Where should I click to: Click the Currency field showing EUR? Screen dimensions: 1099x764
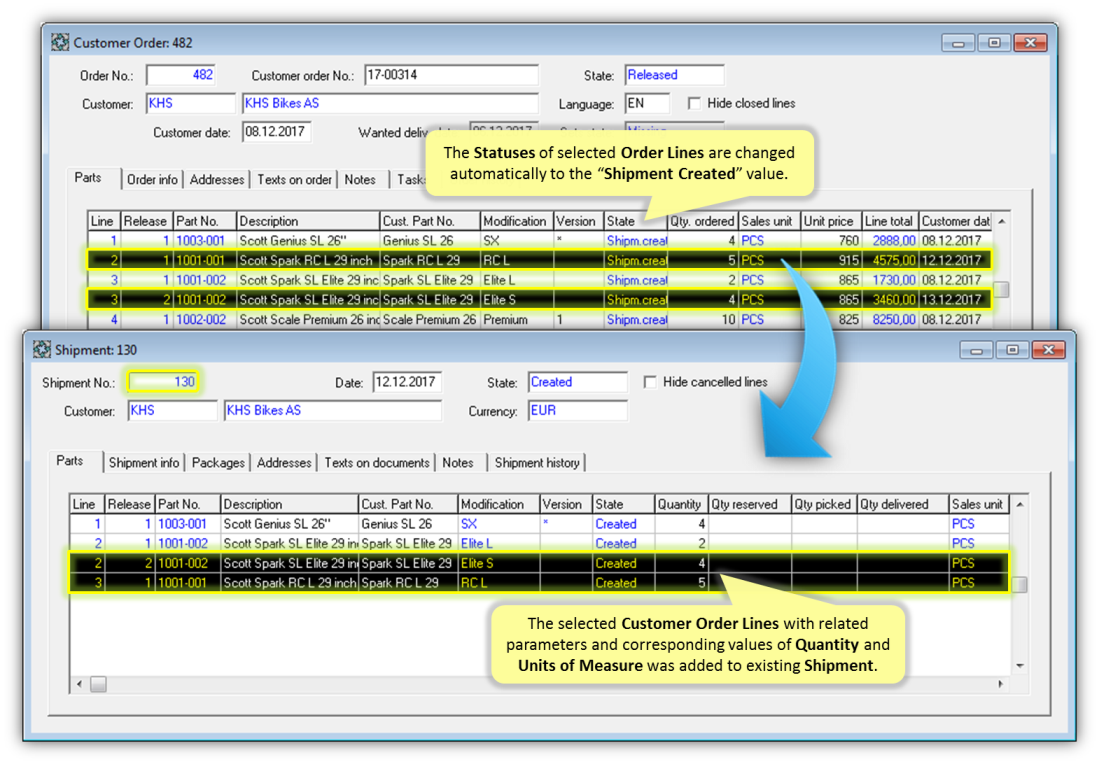[578, 411]
